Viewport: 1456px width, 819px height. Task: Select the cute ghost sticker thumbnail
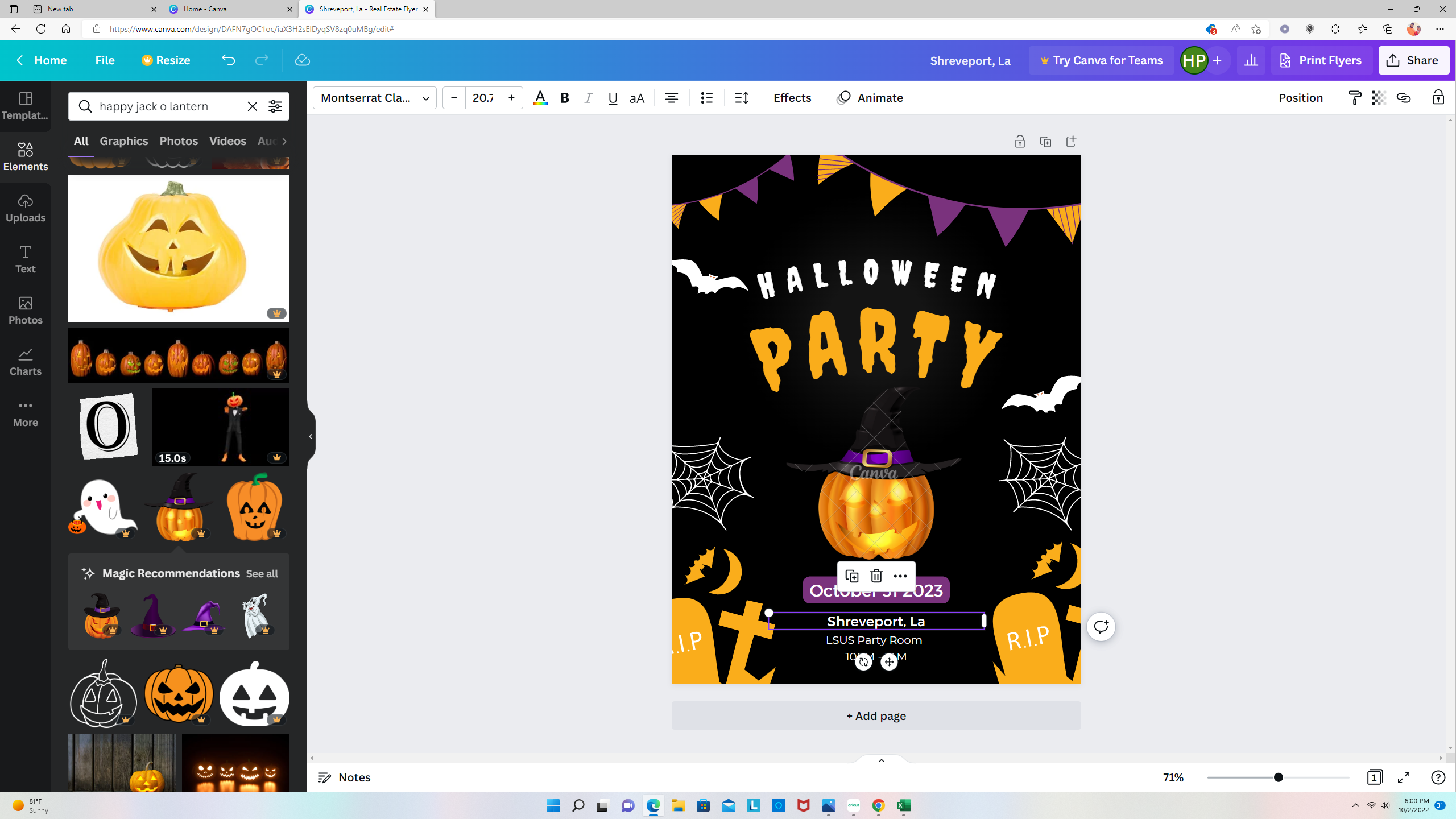click(x=102, y=506)
